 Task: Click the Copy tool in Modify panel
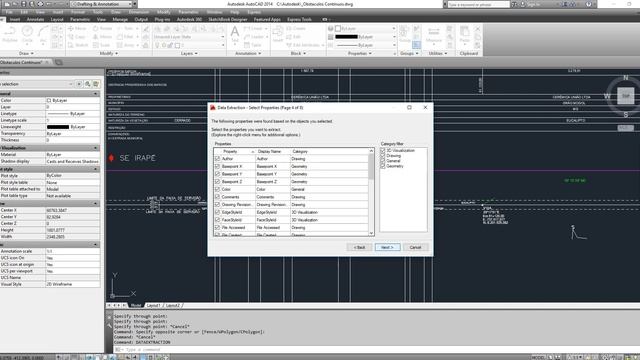(x=77, y=37)
